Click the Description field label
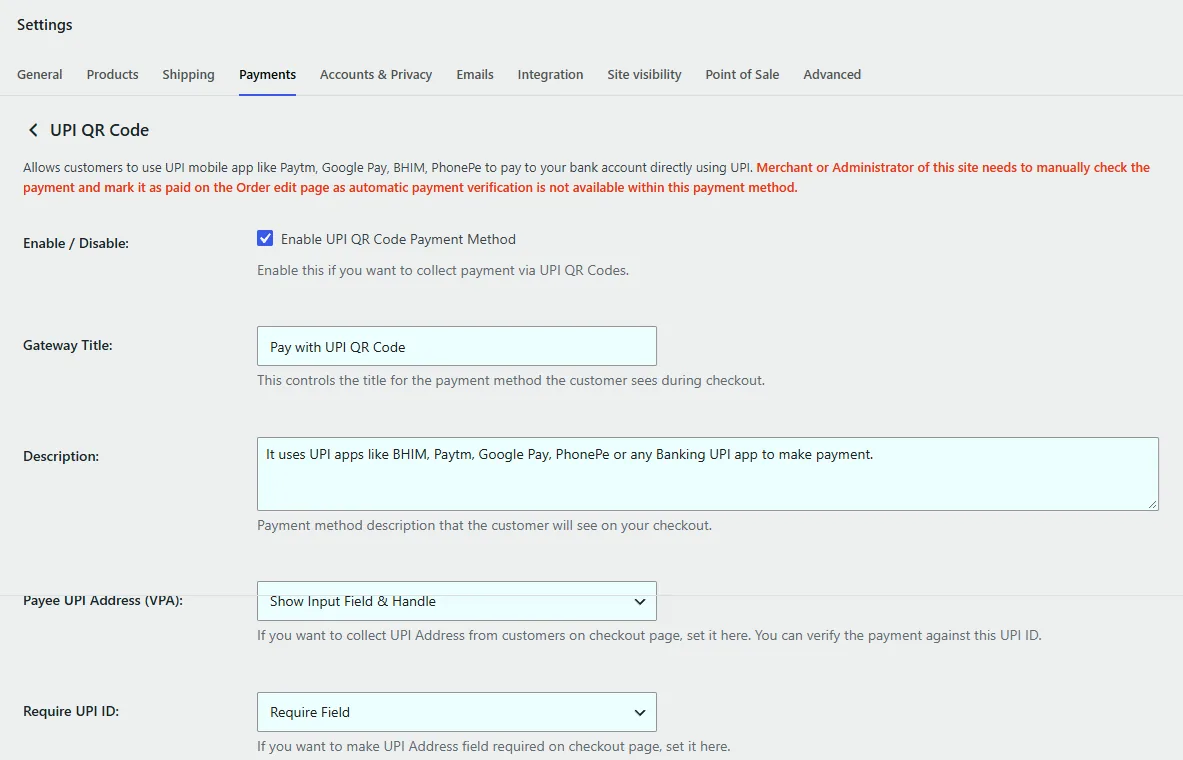 [60, 456]
